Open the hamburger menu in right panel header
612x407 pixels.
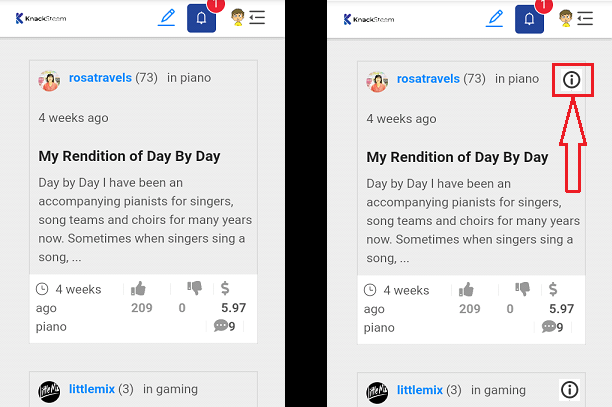coord(585,18)
